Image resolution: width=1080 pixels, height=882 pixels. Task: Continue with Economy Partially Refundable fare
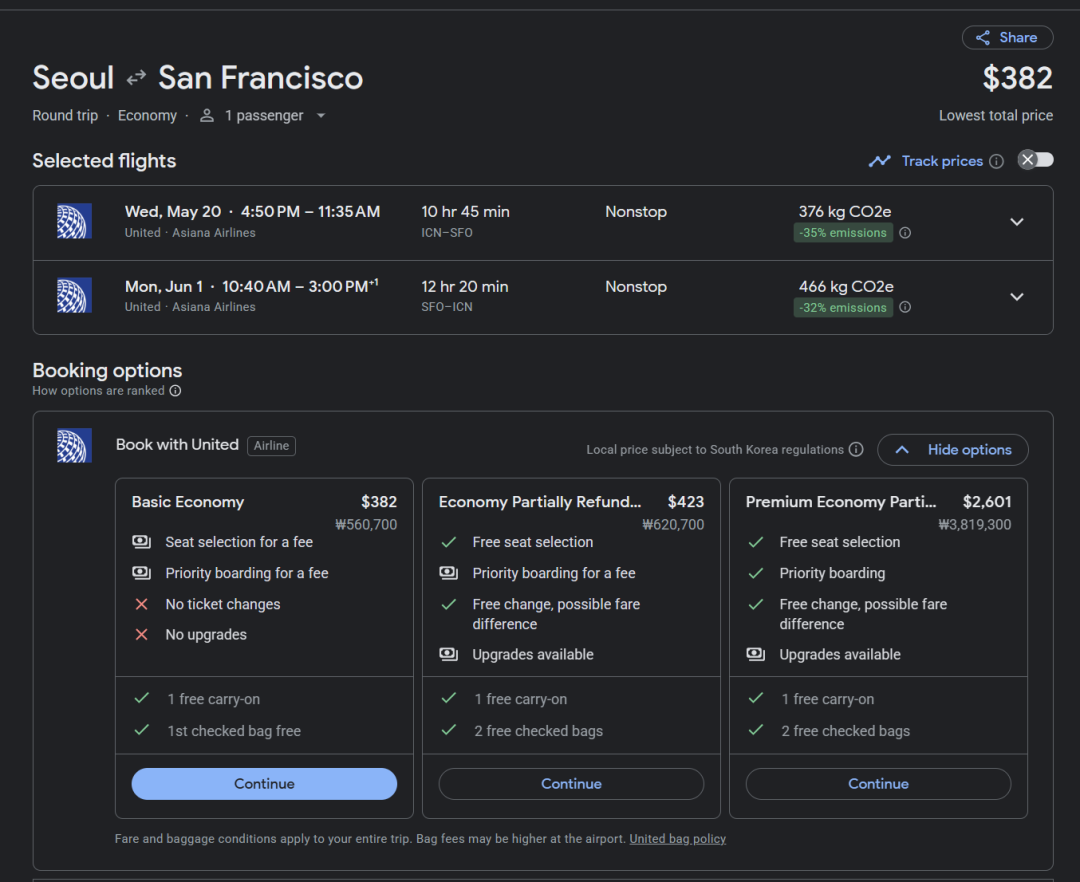[571, 784]
